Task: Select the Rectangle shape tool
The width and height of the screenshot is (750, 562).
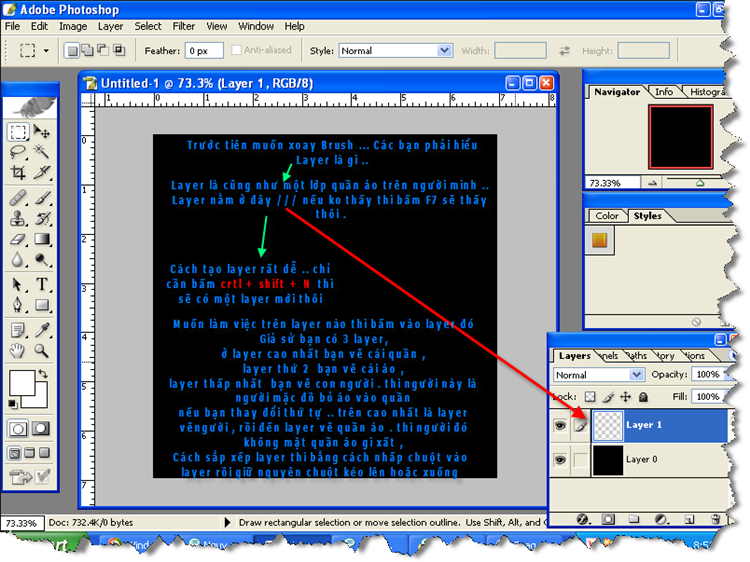Action: 42,305
